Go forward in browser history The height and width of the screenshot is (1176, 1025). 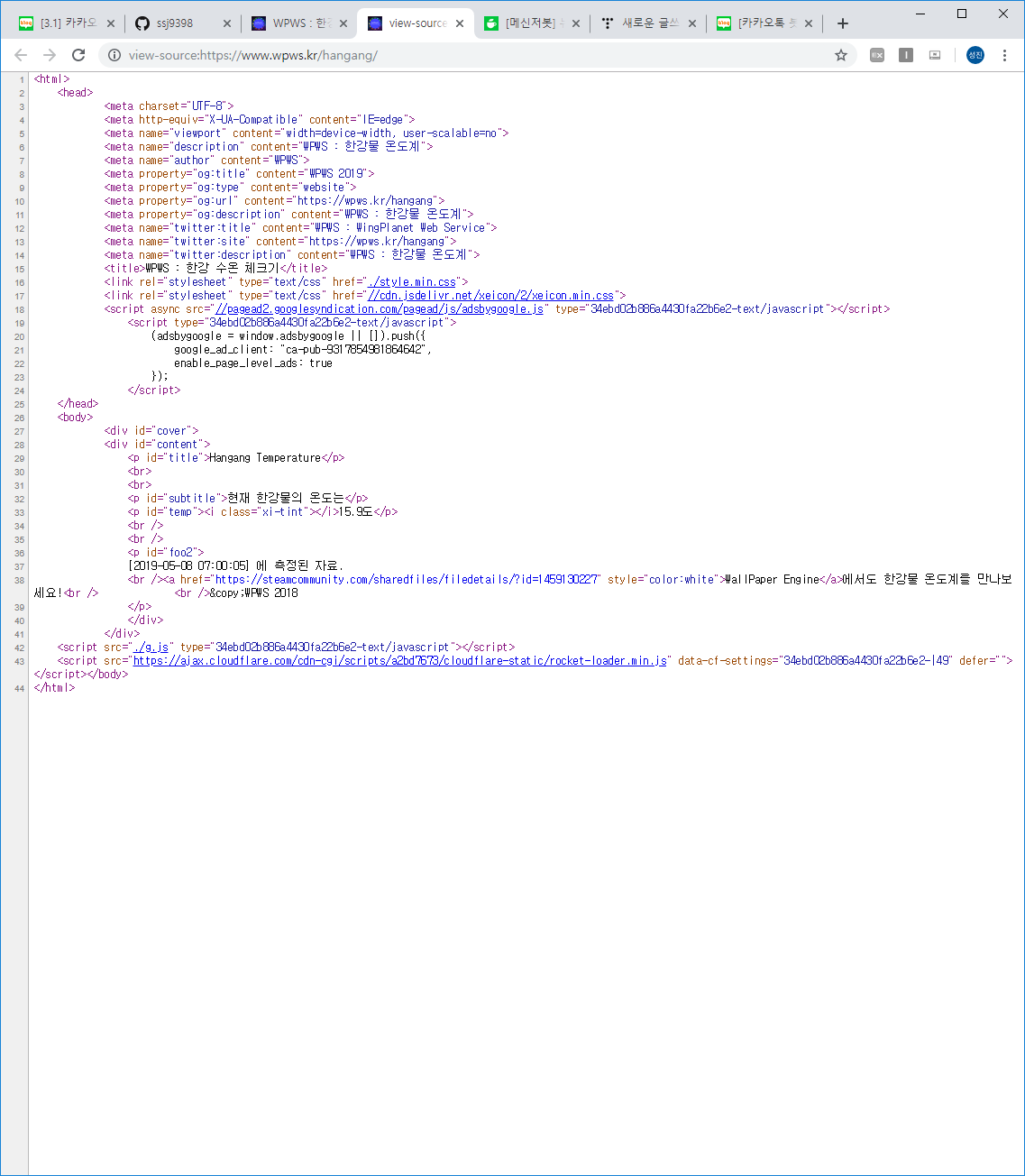click(x=50, y=55)
